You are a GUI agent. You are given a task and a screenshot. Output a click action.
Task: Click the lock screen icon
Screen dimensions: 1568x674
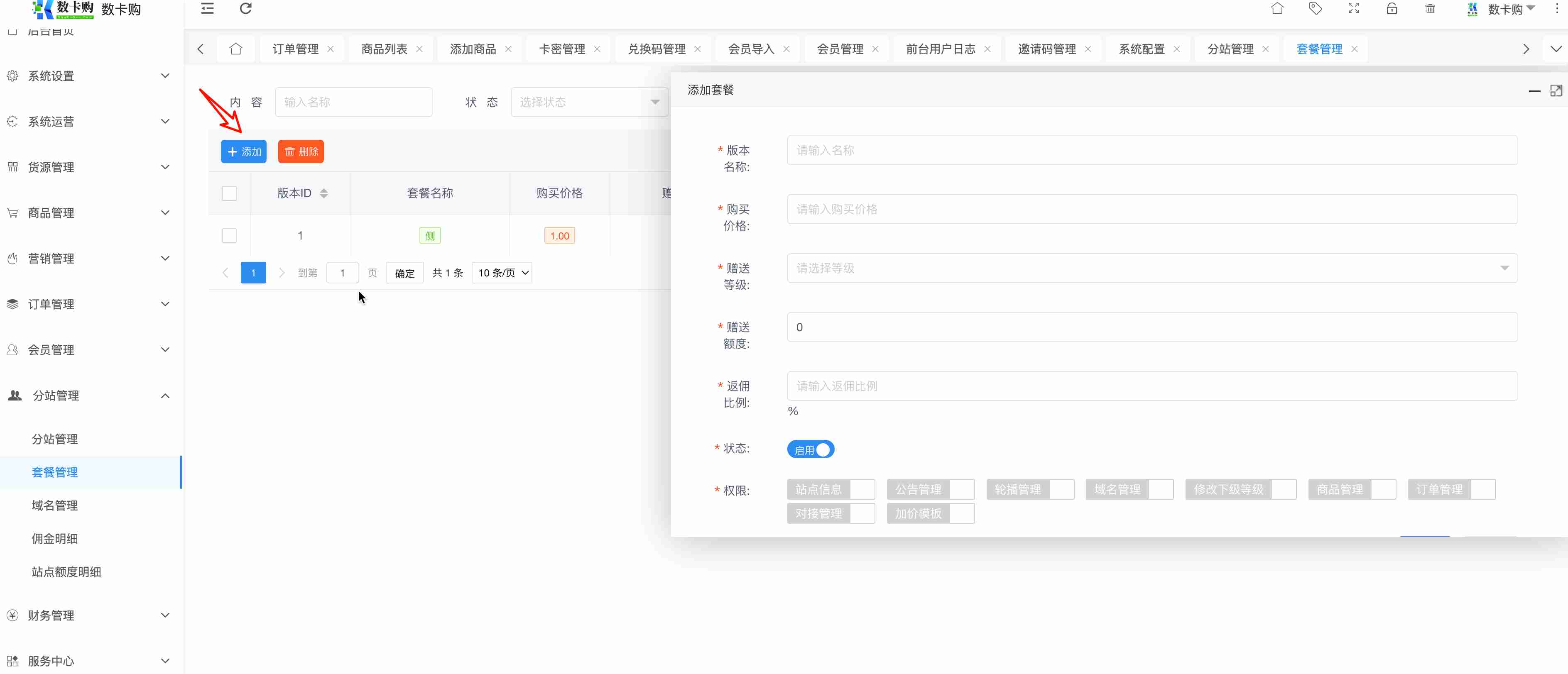(x=1392, y=9)
